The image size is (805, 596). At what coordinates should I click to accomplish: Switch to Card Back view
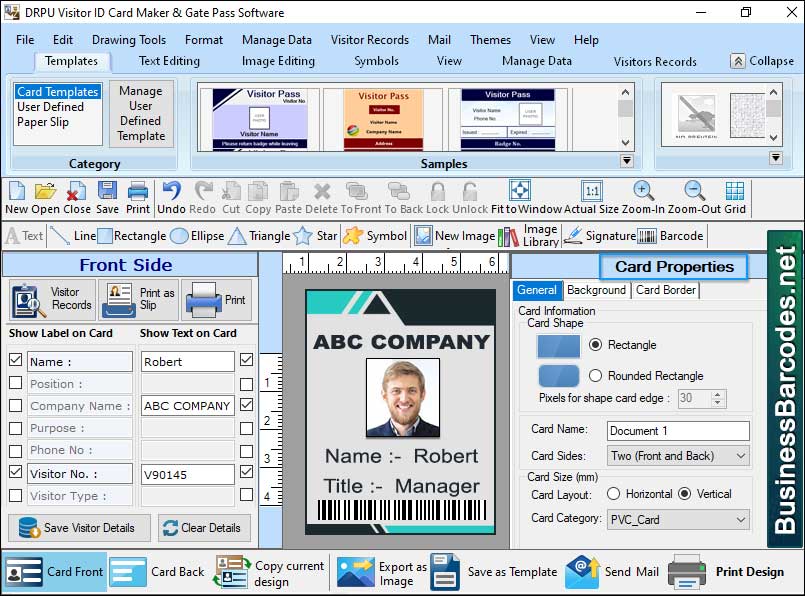pos(157,572)
